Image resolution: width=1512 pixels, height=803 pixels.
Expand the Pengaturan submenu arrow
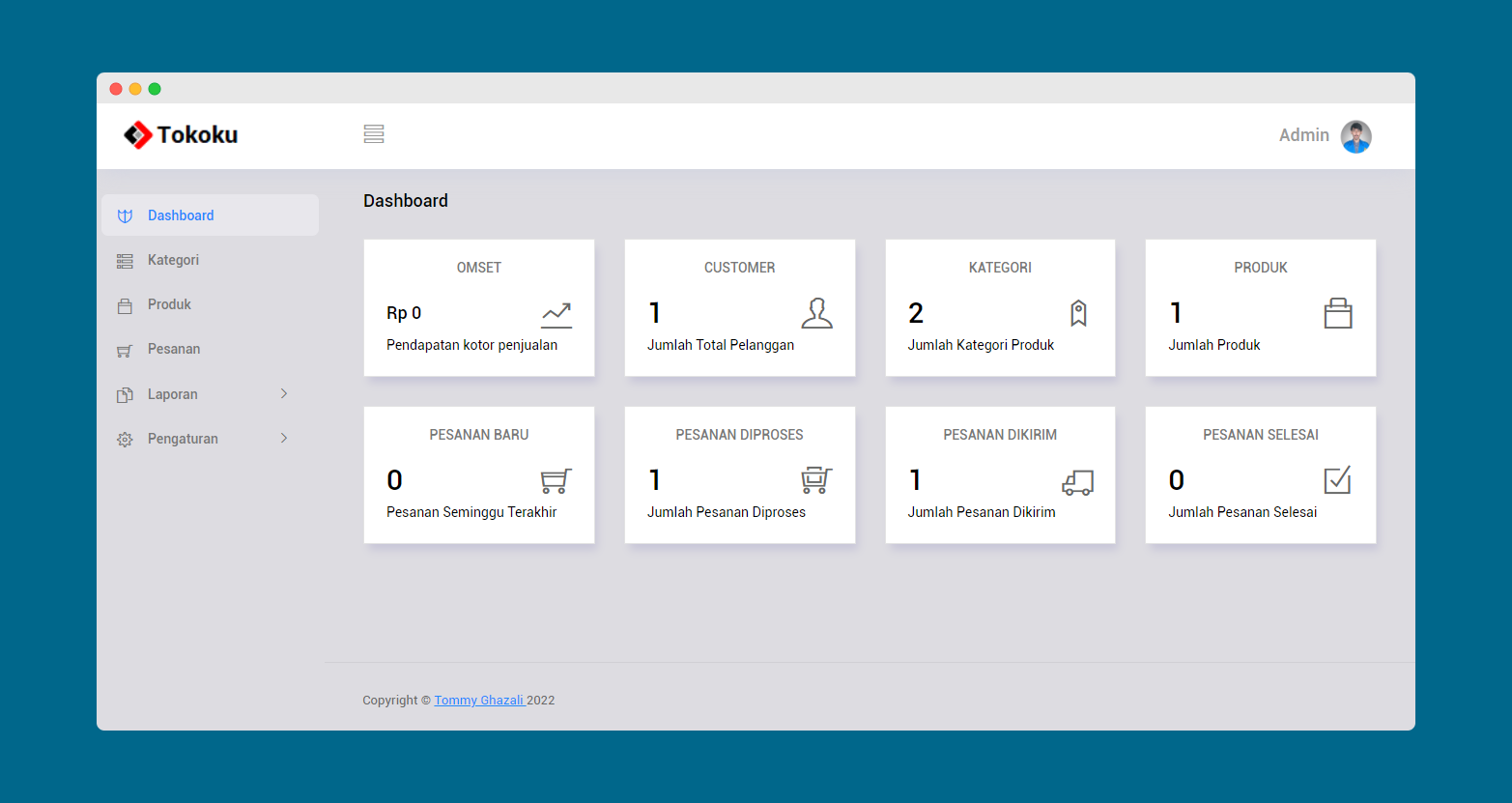[x=284, y=438]
